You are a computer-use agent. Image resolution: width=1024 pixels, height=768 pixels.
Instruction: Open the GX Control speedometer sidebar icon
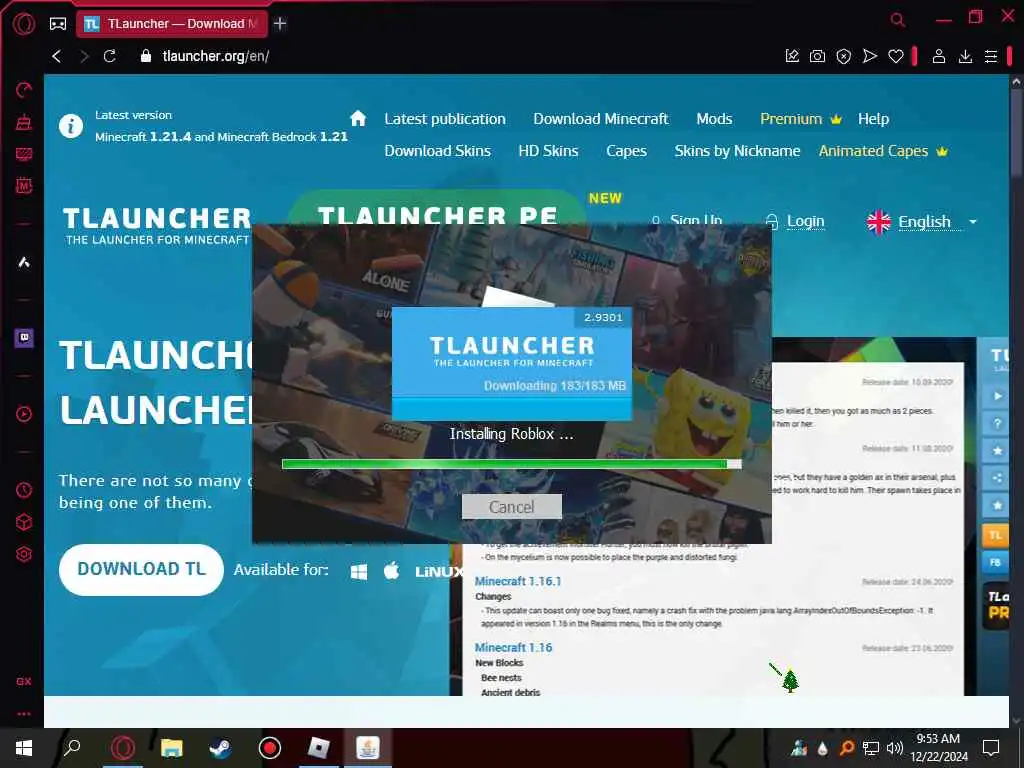pyautogui.click(x=24, y=90)
